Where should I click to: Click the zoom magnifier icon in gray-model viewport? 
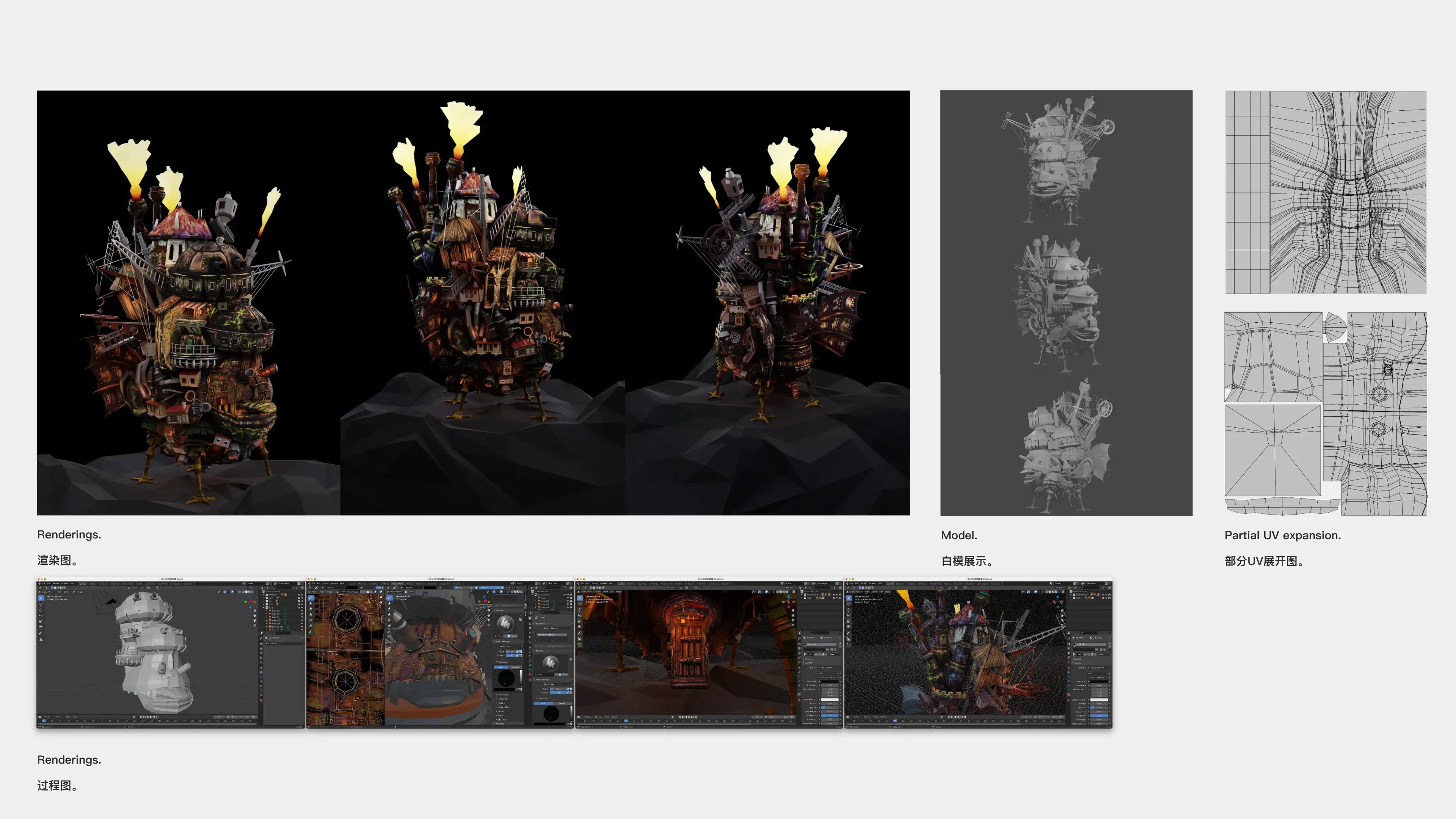tap(255, 610)
